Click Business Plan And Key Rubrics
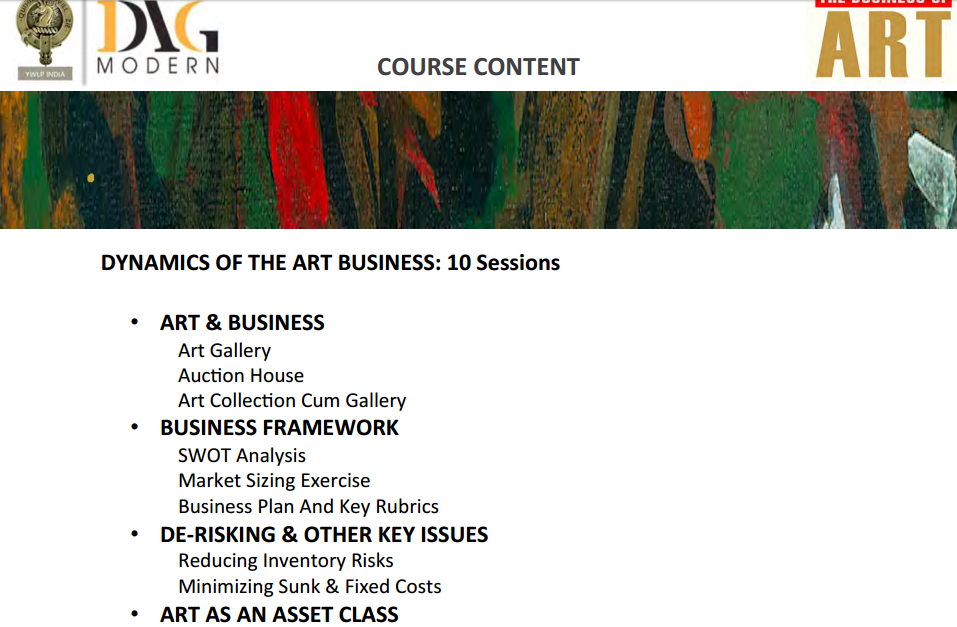Viewport: 957px width, 627px height. (308, 506)
